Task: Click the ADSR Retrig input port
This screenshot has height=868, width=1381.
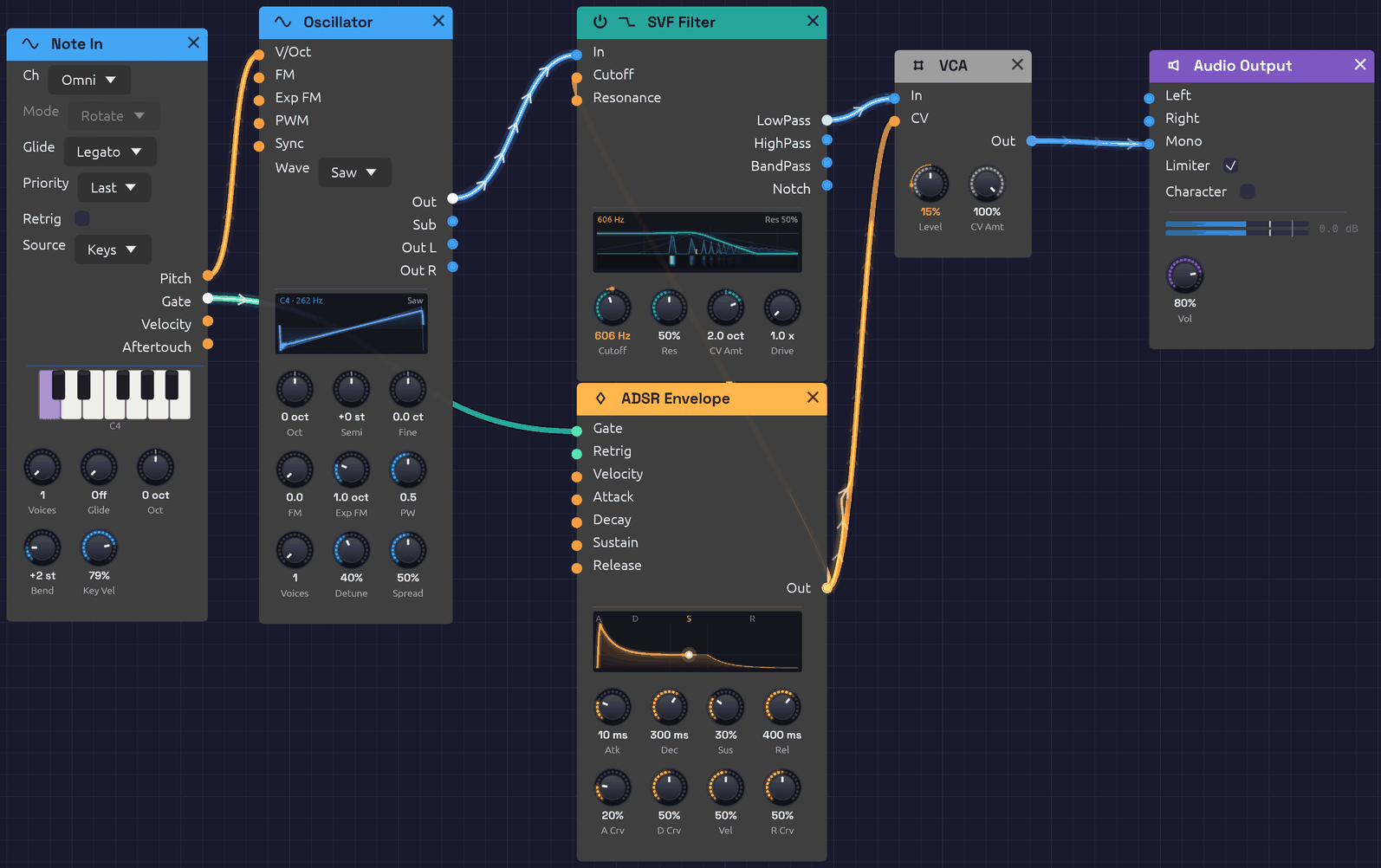Action: (577, 454)
